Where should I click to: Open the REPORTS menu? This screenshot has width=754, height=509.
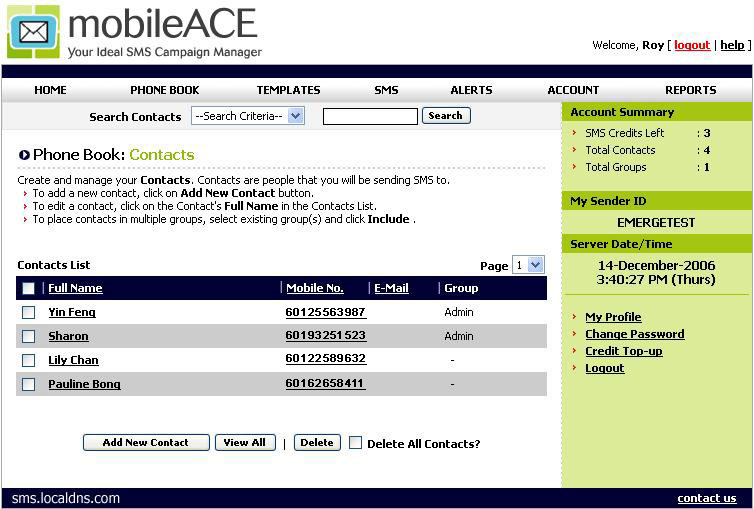(x=690, y=90)
